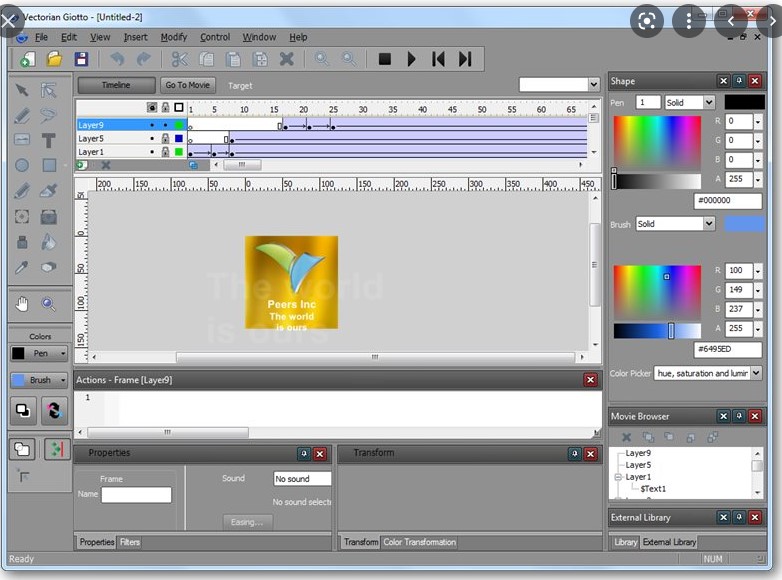Undo the last action in the toolbar
782x580 pixels.
[117, 59]
